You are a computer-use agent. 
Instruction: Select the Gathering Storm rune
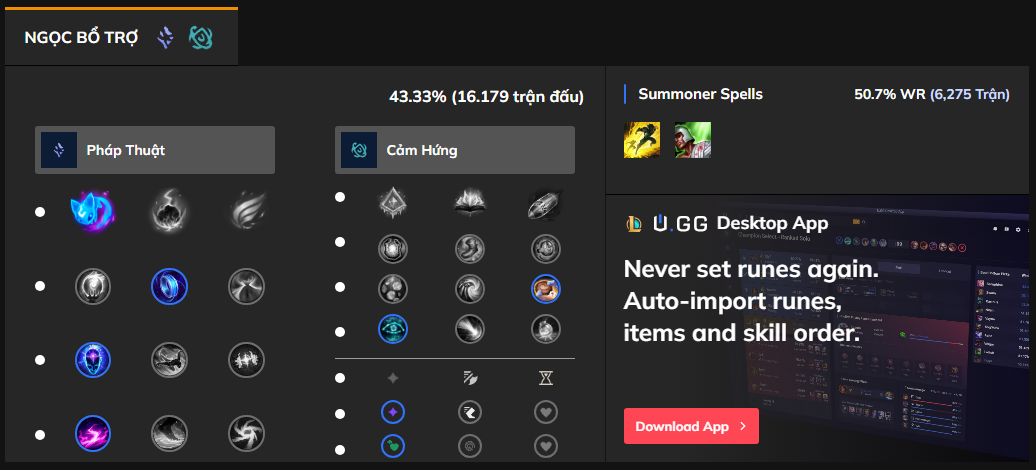245,433
